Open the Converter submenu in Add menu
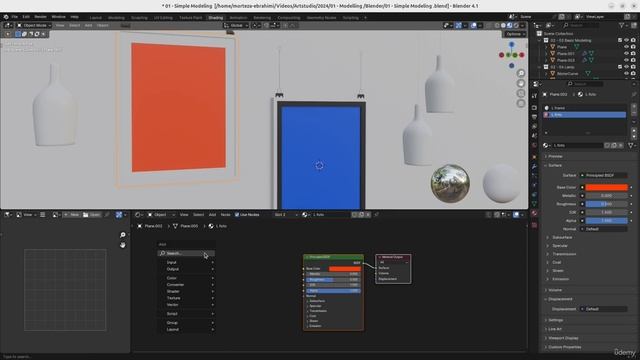This screenshot has width=640, height=360. pos(186,285)
